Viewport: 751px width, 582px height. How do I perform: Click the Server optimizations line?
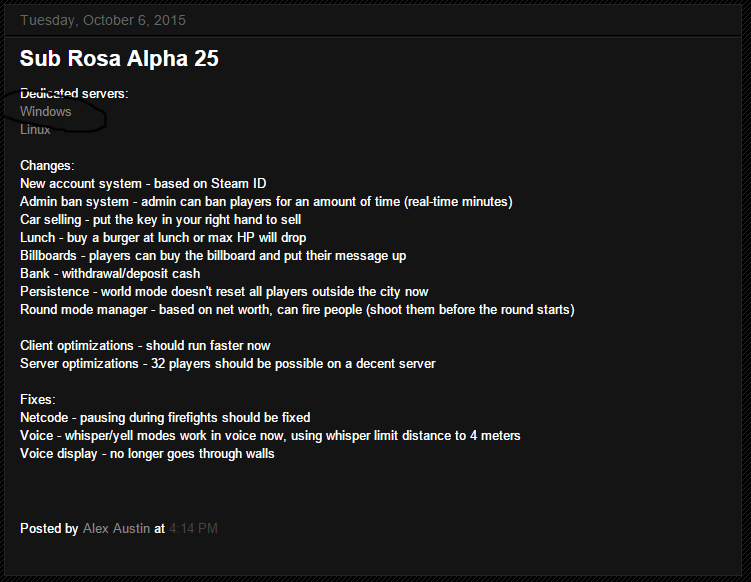click(x=228, y=364)
